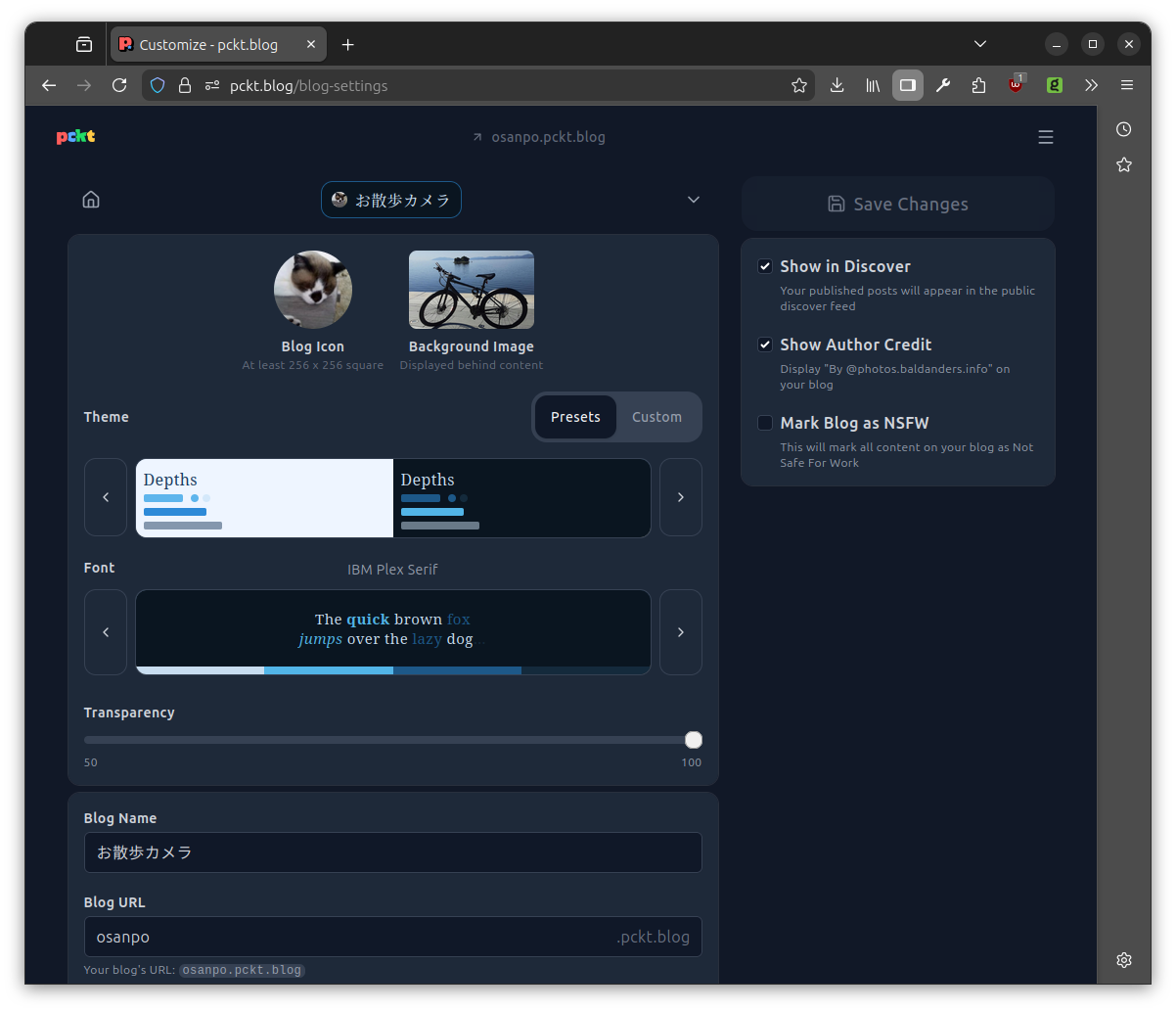
Task: Click the Blog Name input field
Action: (x=392, y=852)
